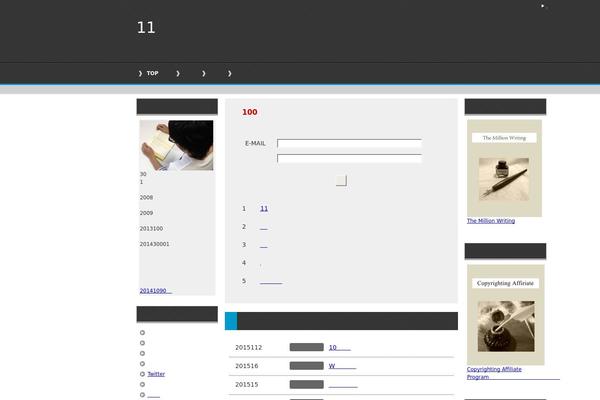Viewport: 600px width, 400px height.
Task: Click the Copyrighting Affiliate cover image
Action: [505, 315]
